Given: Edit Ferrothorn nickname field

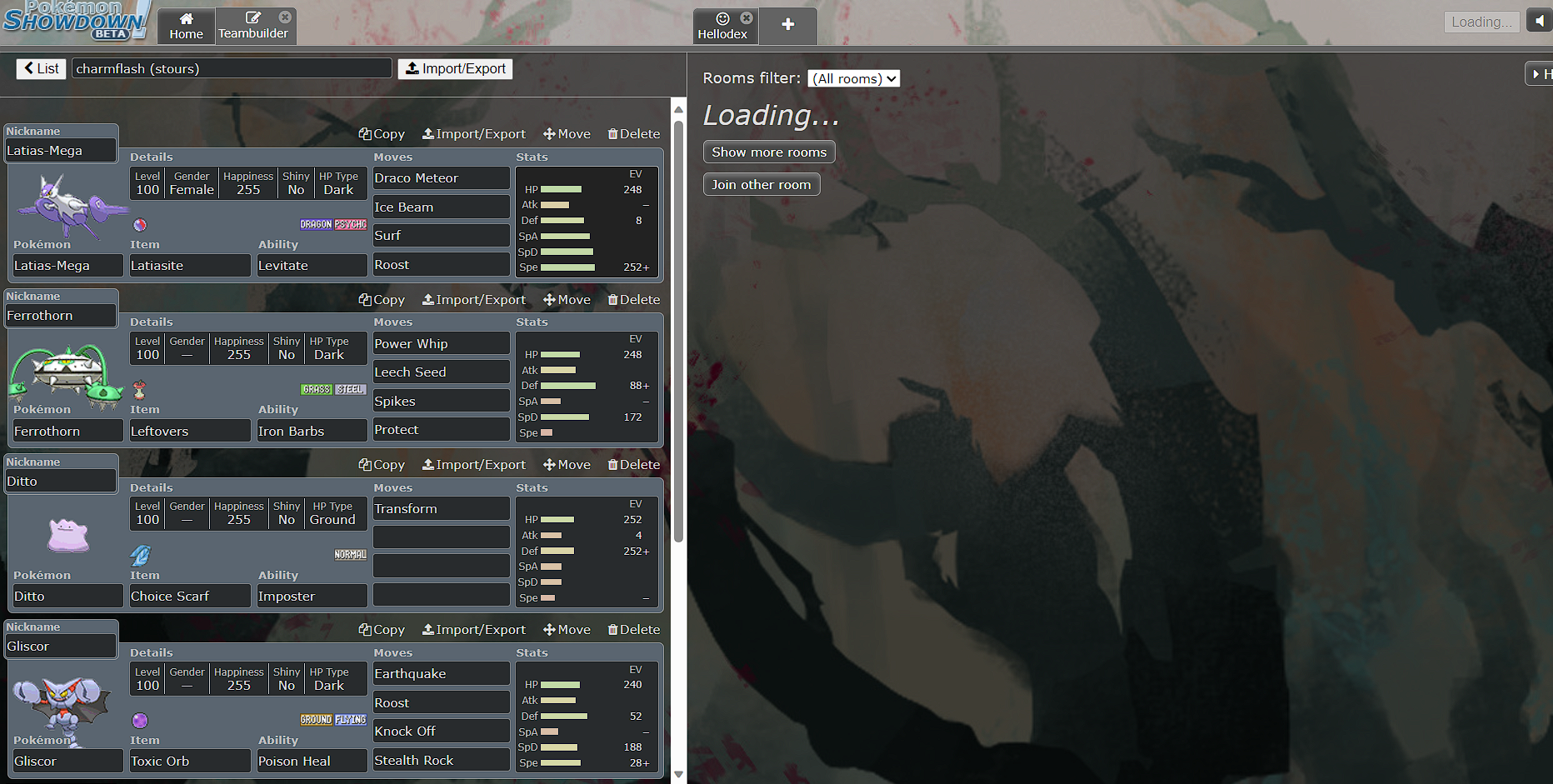Looking at the screenshot, I should point(61,316).
